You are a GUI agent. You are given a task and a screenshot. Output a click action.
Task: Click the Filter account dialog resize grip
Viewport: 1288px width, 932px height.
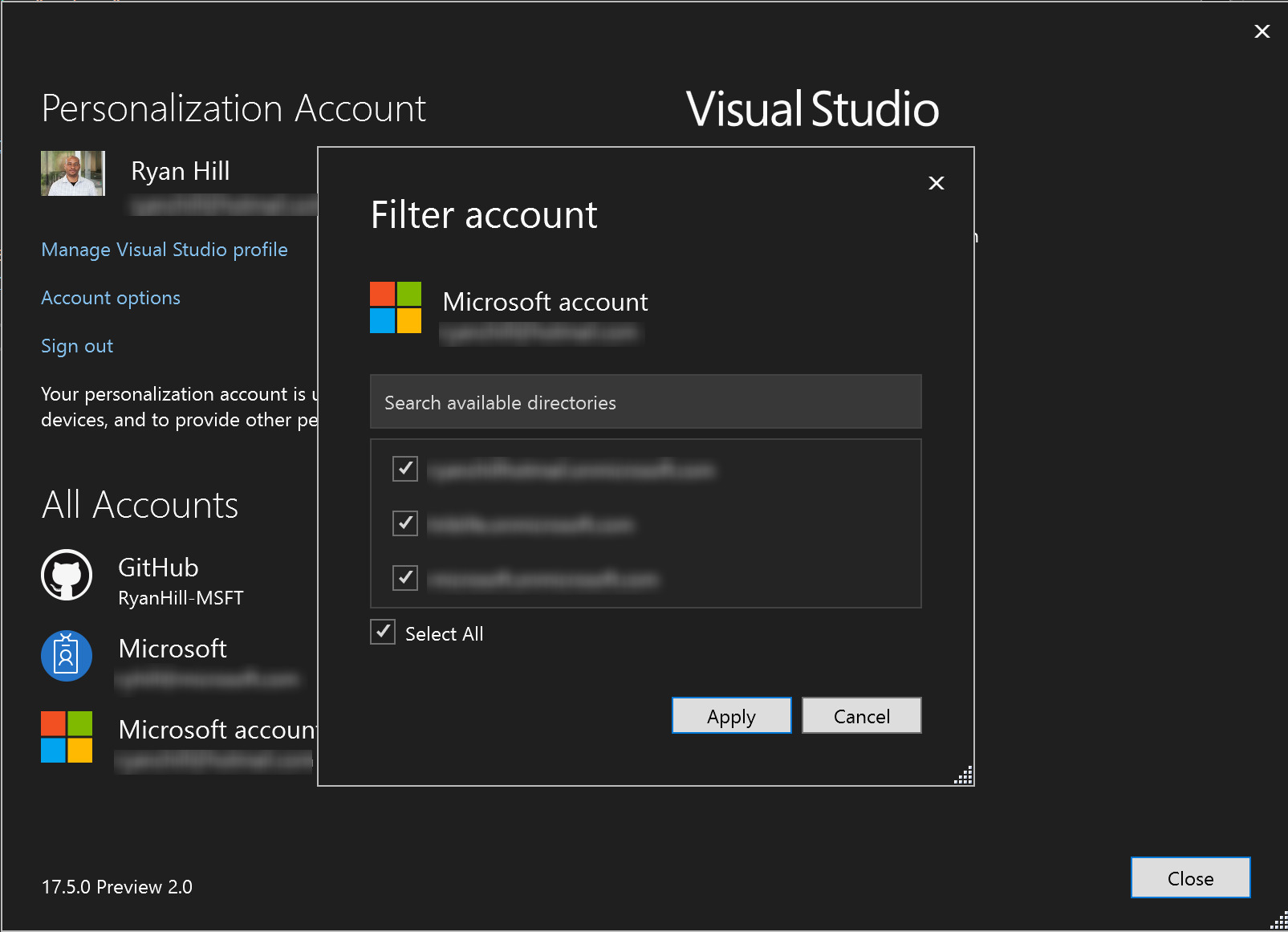click(x=964, y=775)
